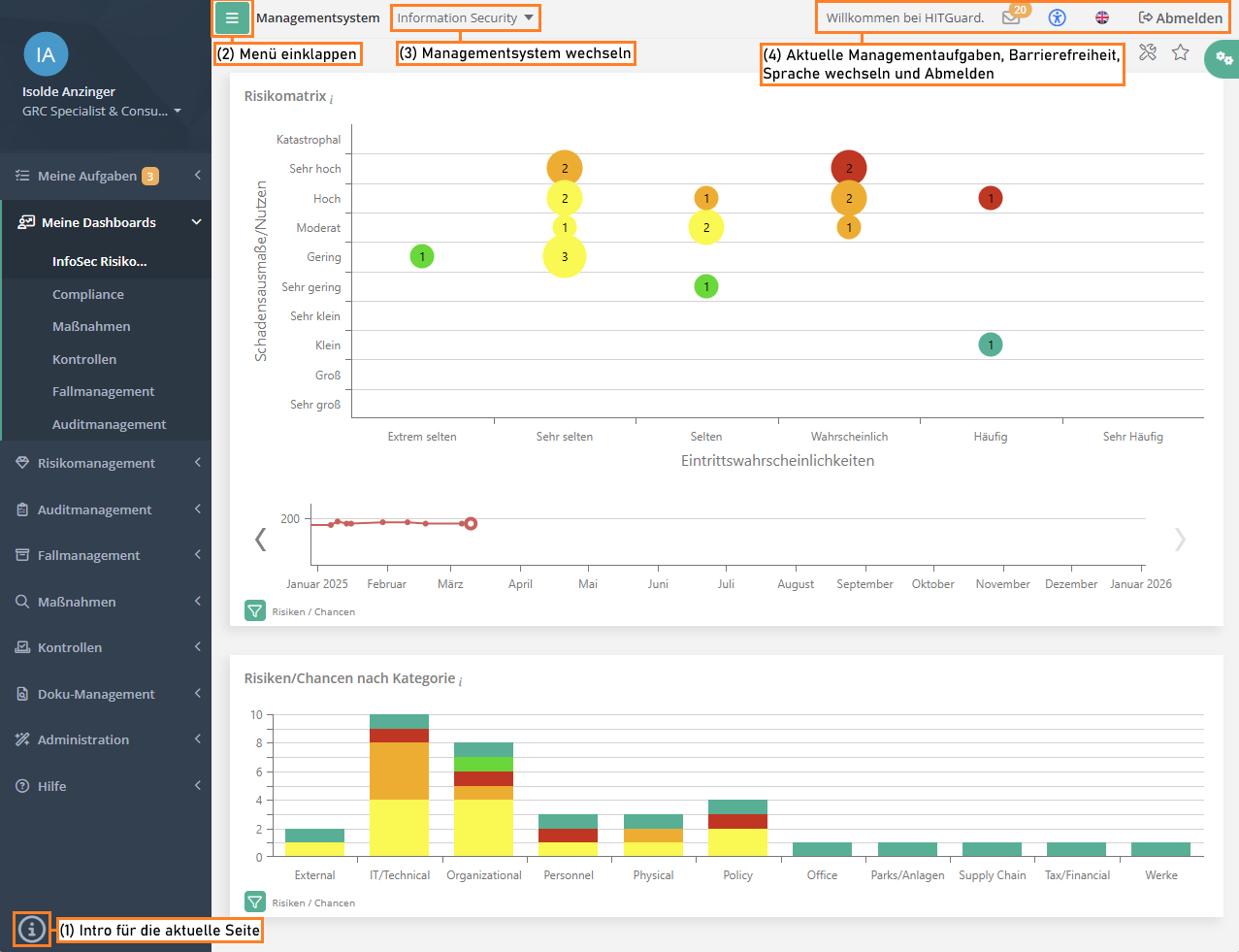
Task: Open the accessibility options icon
Action: (x=1057, y=17)
